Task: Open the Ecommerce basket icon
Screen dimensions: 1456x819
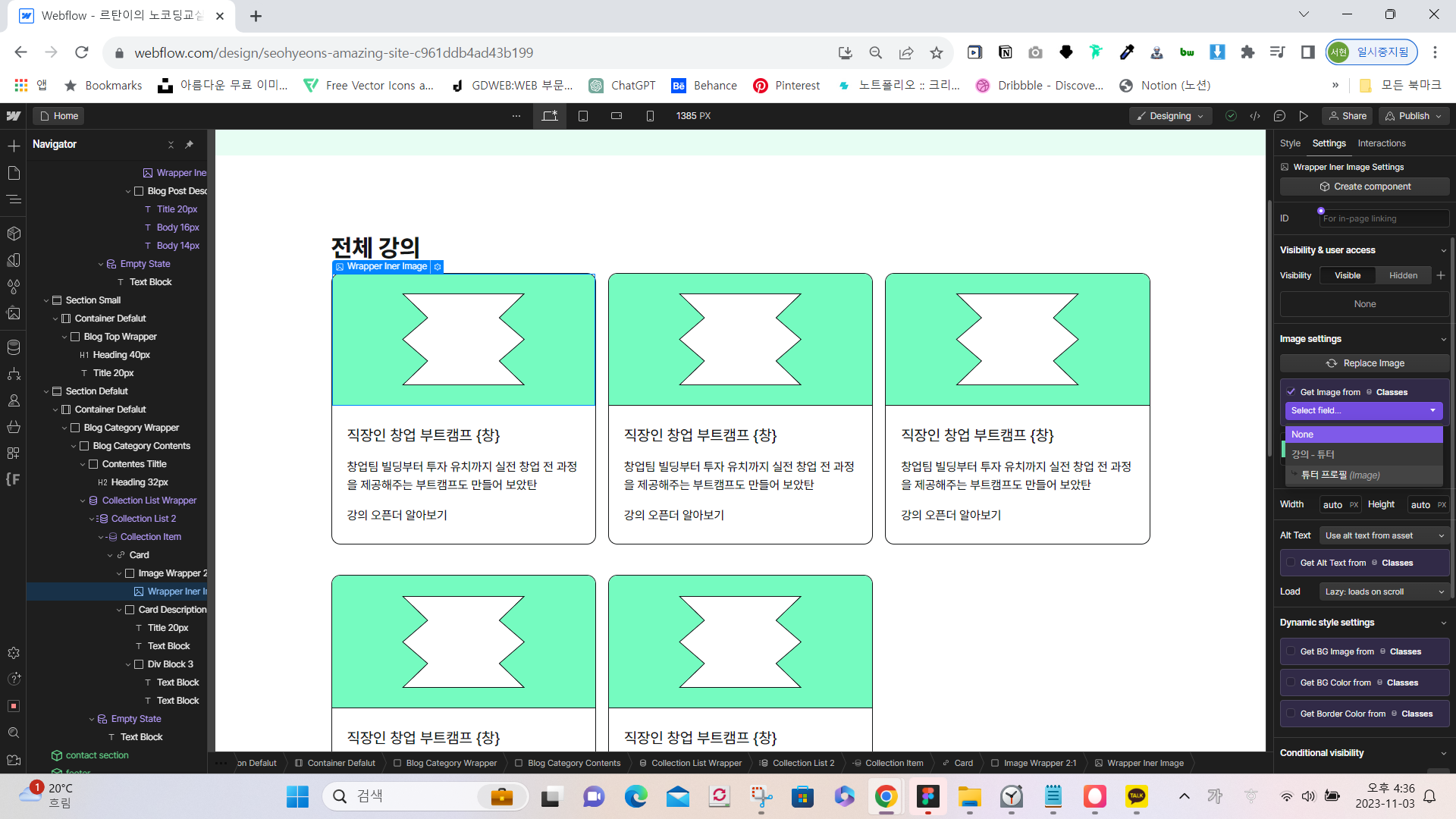Action: click(x=14, y=427)
